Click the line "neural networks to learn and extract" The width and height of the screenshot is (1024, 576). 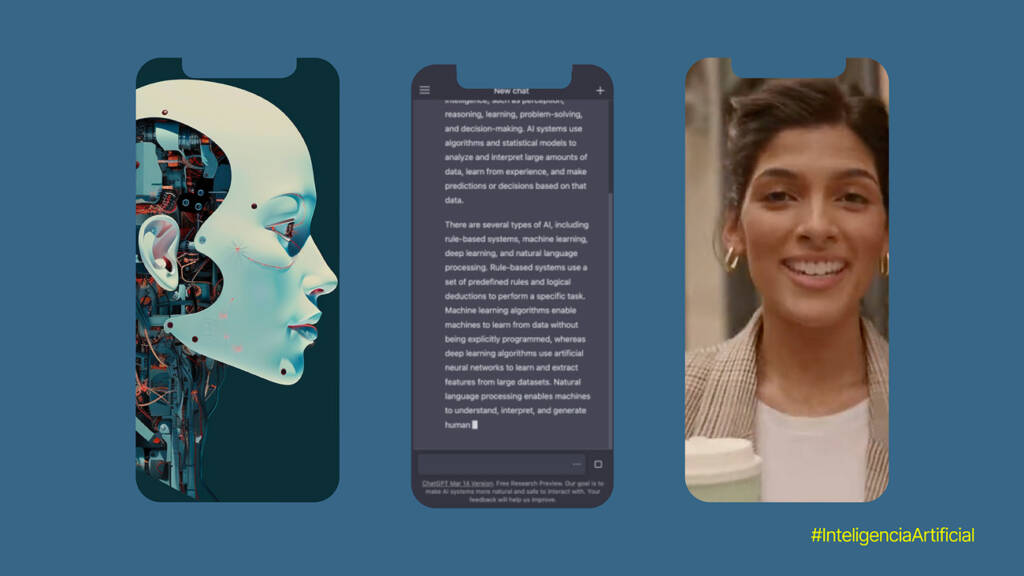click(x=511, y=368)
